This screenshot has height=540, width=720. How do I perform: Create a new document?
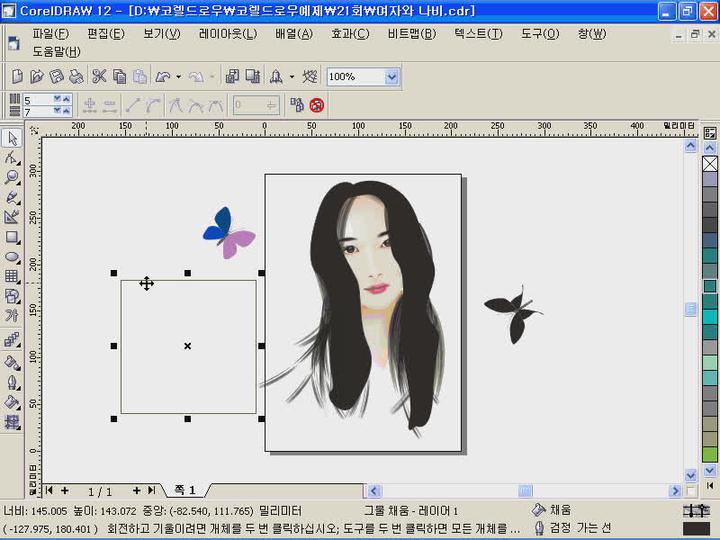17,76
